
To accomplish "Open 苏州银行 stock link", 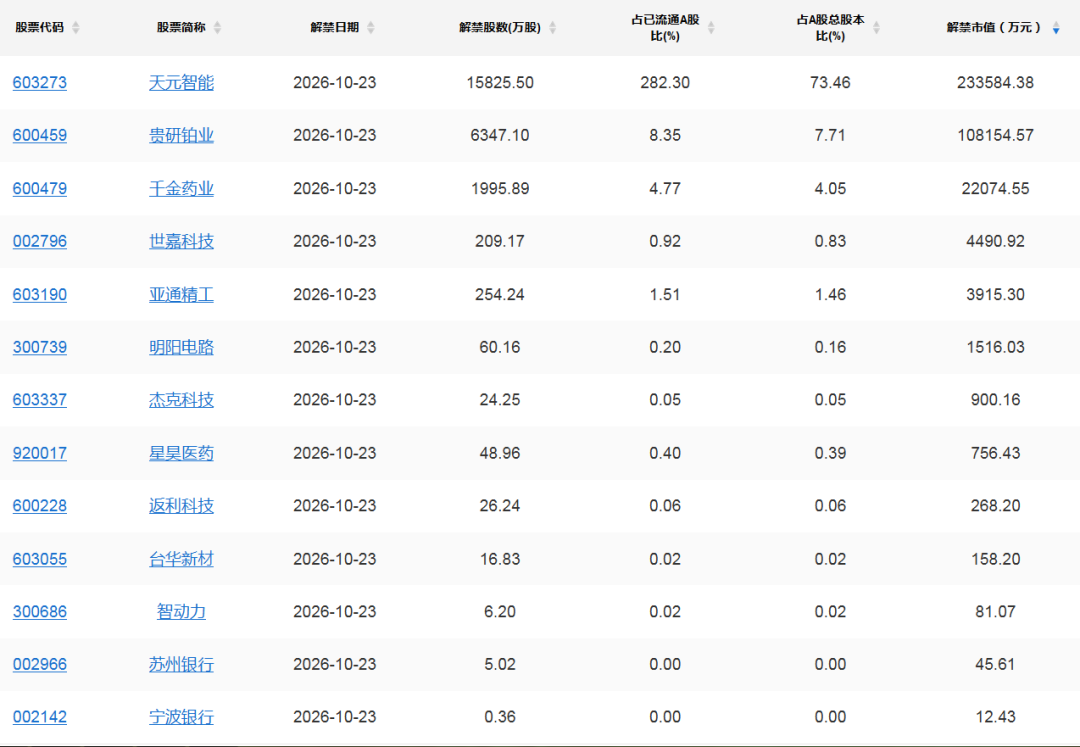I will tap(181, 664).
